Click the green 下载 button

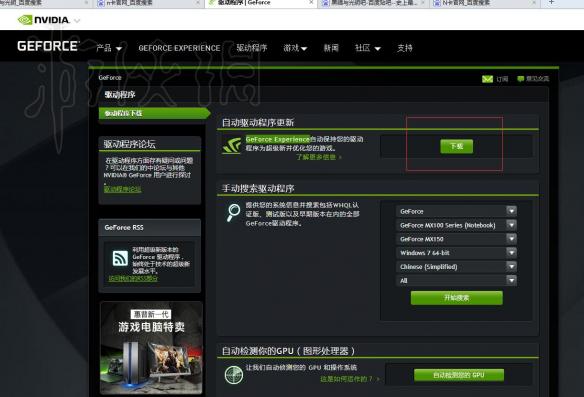pyautogui.click(x=457, y=146)
